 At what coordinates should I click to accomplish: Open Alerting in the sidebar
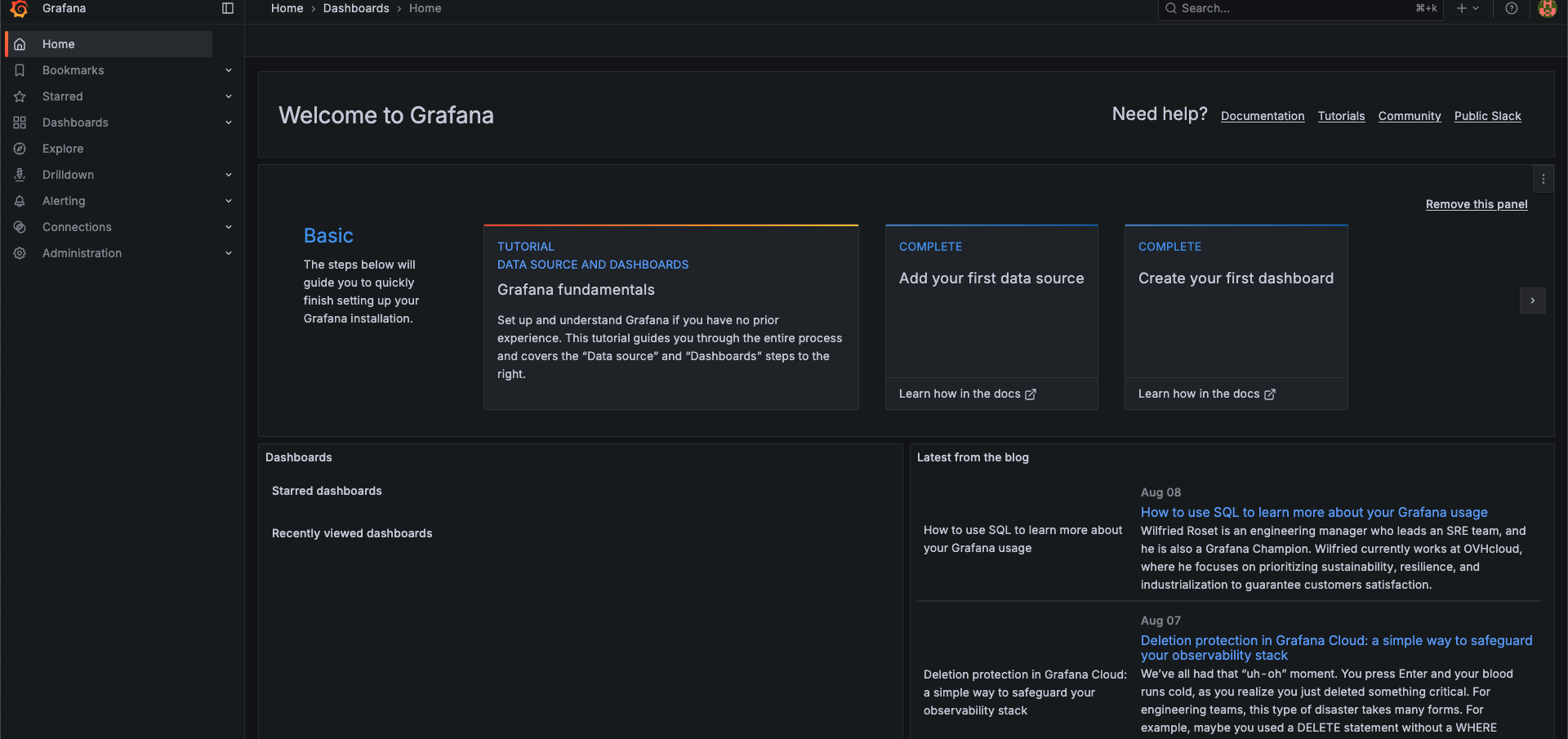(64, 201)
